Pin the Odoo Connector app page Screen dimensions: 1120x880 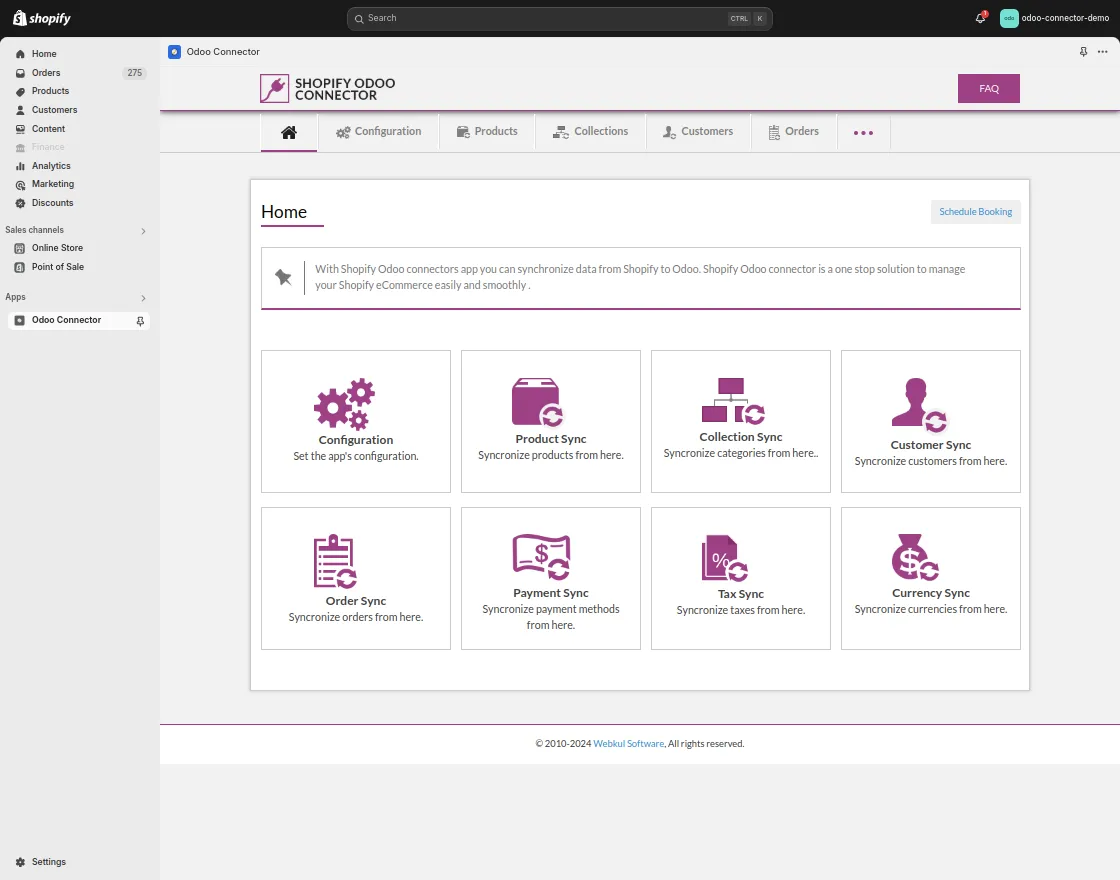(1083, 52)
